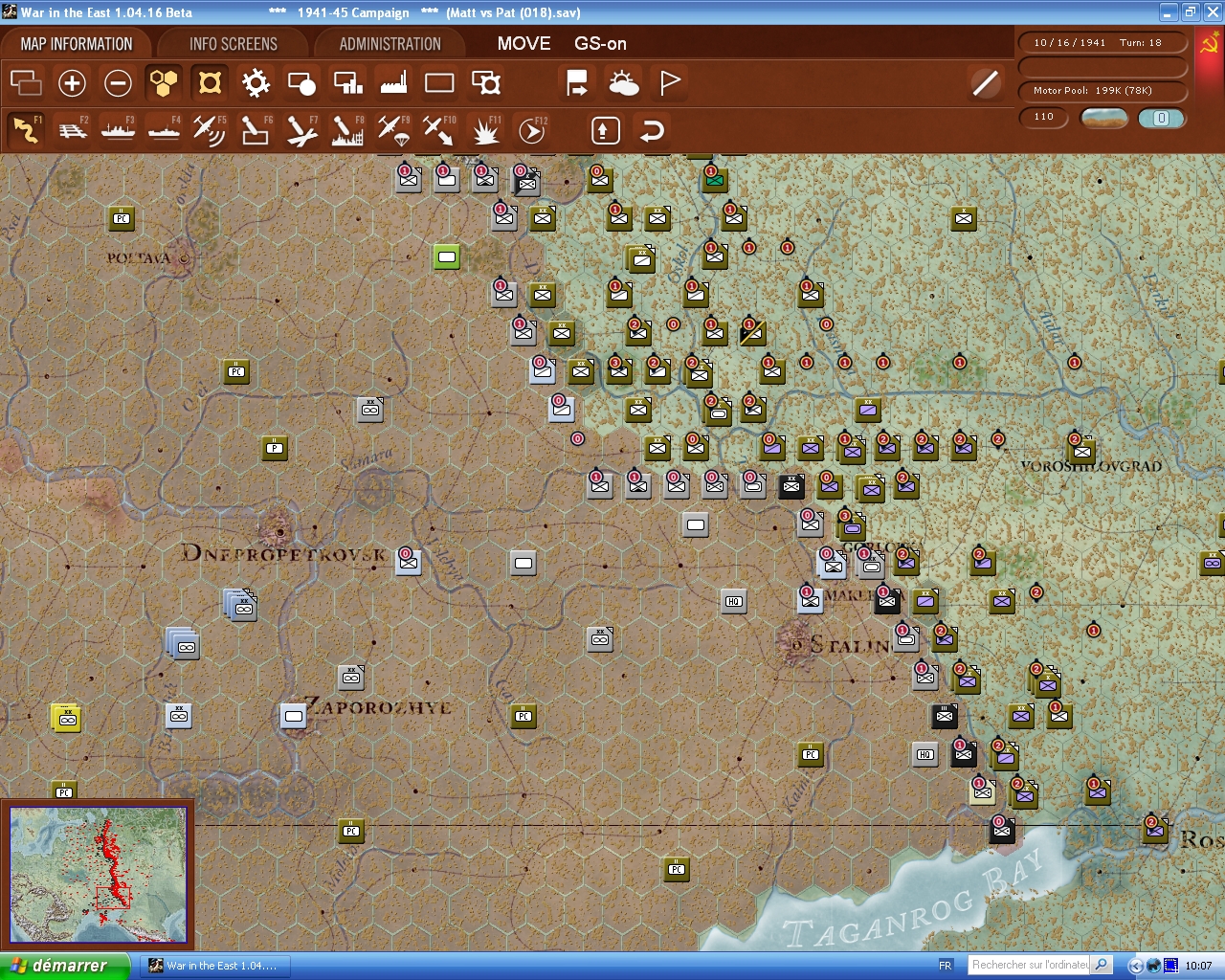Viewport: 1225px width, 980px height.
Task: Select the F7 bomb airfield mode icon
Action: click(x=301, y=130)
